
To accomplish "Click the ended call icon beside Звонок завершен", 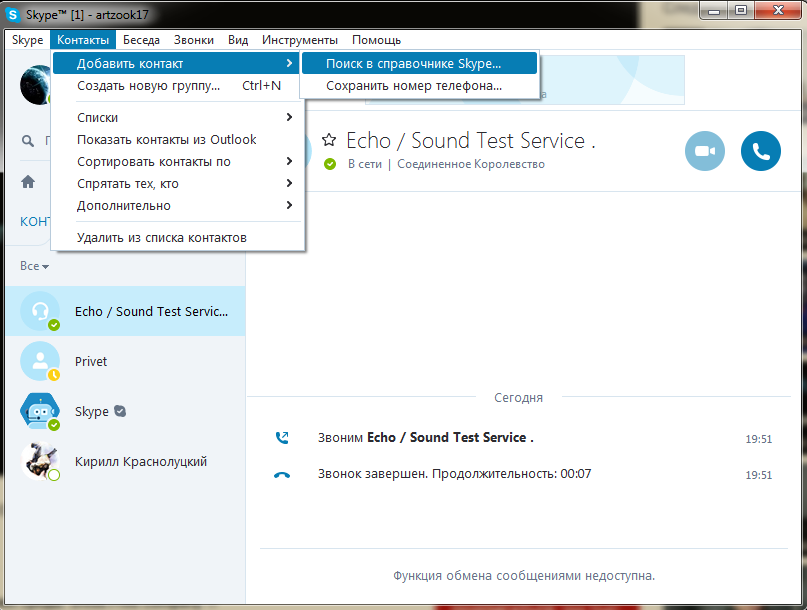I will click(282, 475).
